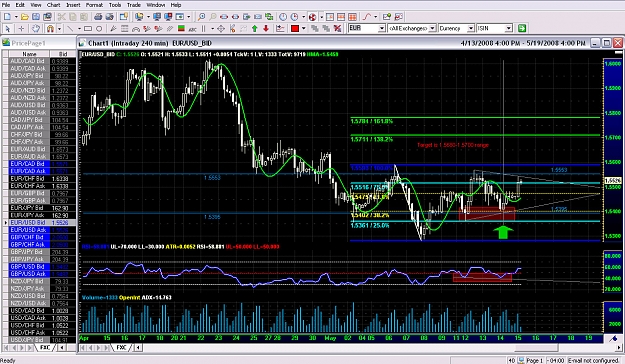Screen dimensions: 625x364
Task: Insert a red down arrow marker
Action: click(266, 29)
